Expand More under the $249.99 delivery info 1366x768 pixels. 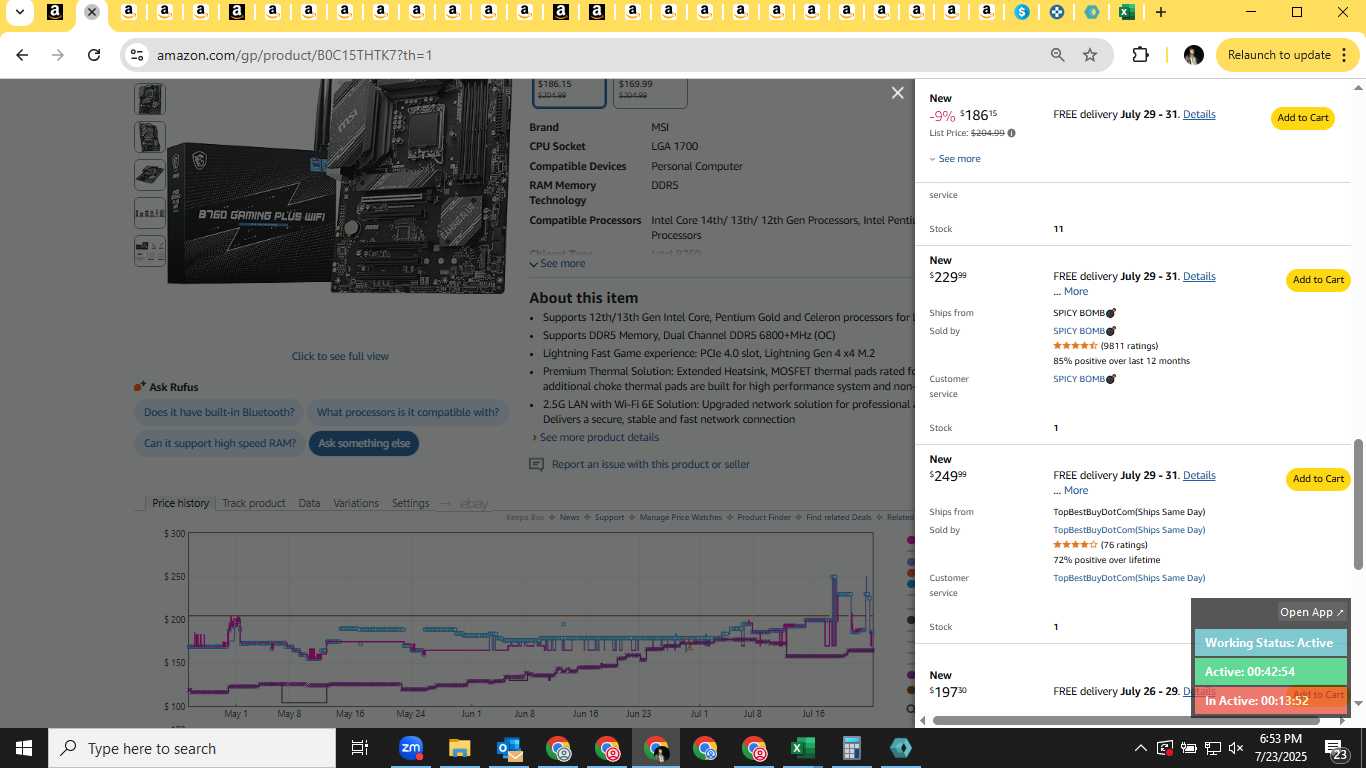tap(1076, 490)
